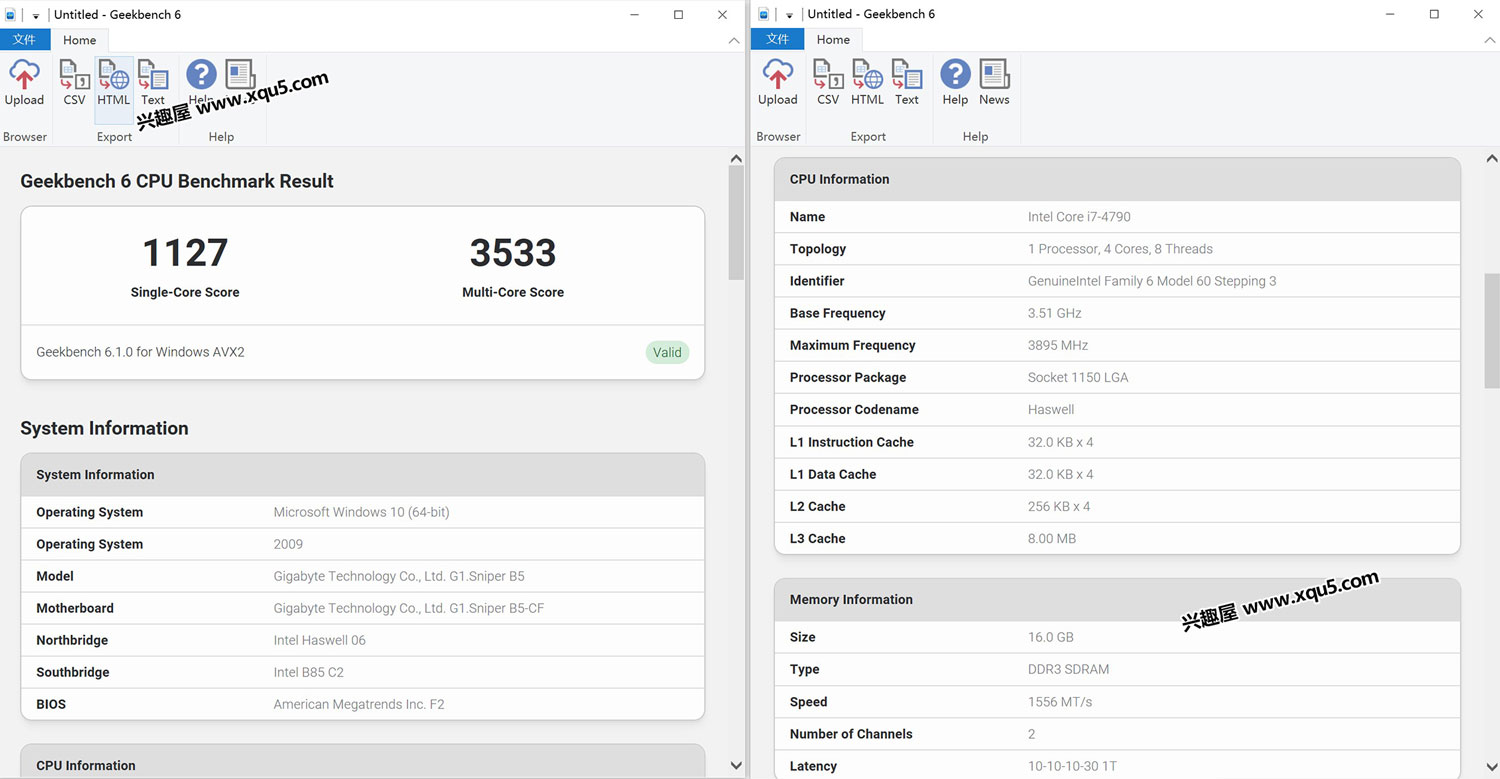Click '1 Processor, 4 Cores, 8 Threads' value

(x=1120, y=249)
